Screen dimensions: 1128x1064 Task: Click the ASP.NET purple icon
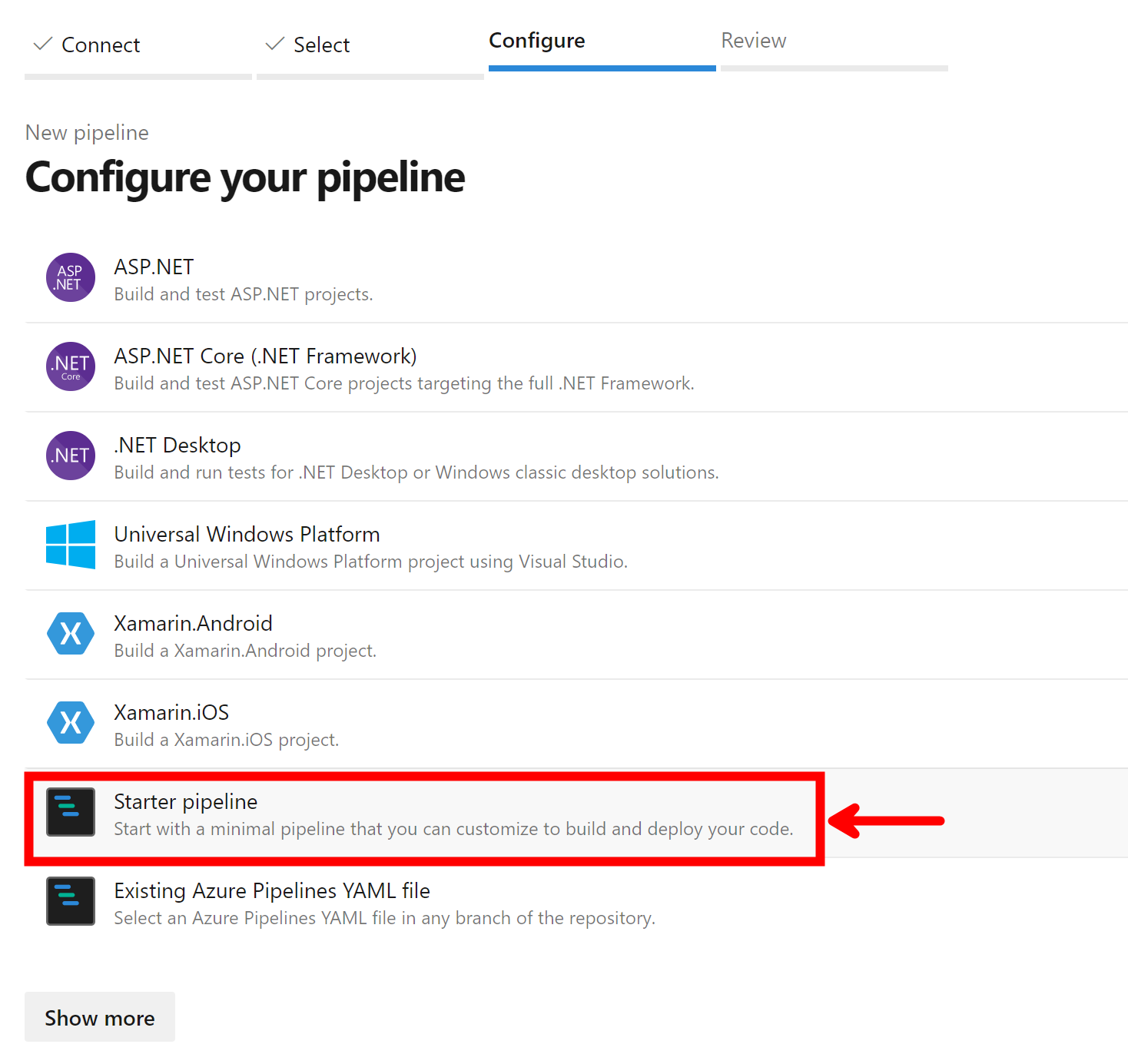pyautogui.click(x=71, y=277)
